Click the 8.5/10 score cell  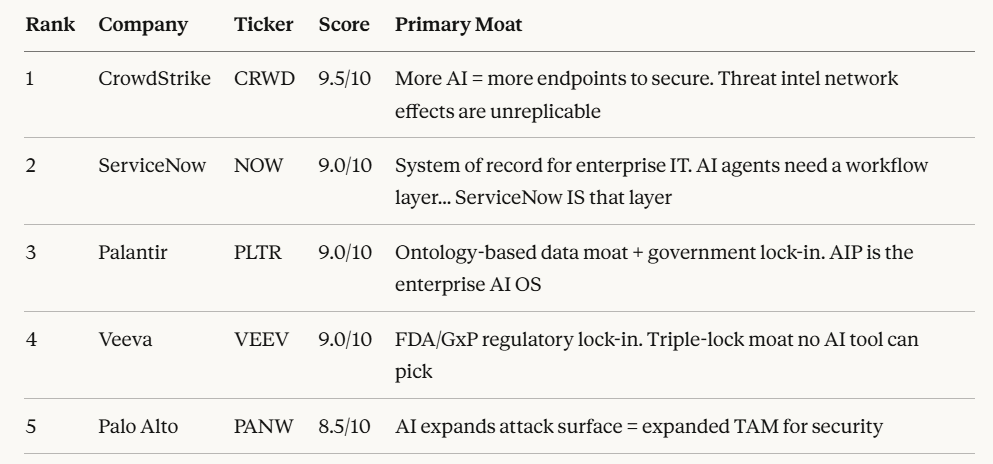pyautogui.click(x=345, y=427)
